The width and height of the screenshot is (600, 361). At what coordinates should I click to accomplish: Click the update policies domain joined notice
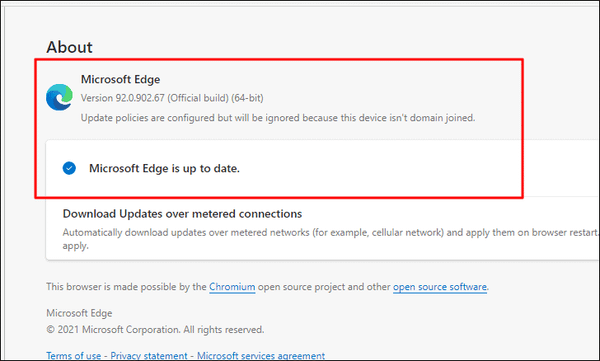point(278,118)
